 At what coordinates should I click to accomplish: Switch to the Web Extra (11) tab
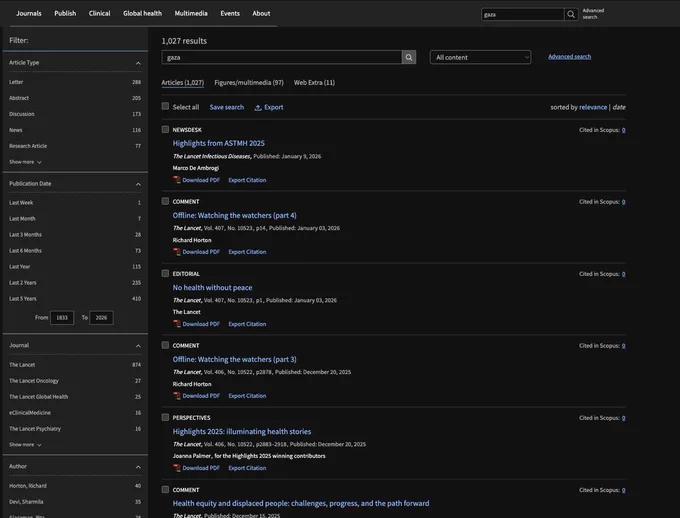click(314, 82)
